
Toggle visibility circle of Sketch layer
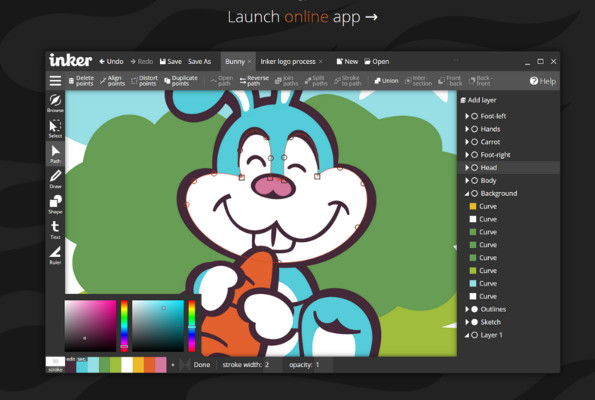474,322
